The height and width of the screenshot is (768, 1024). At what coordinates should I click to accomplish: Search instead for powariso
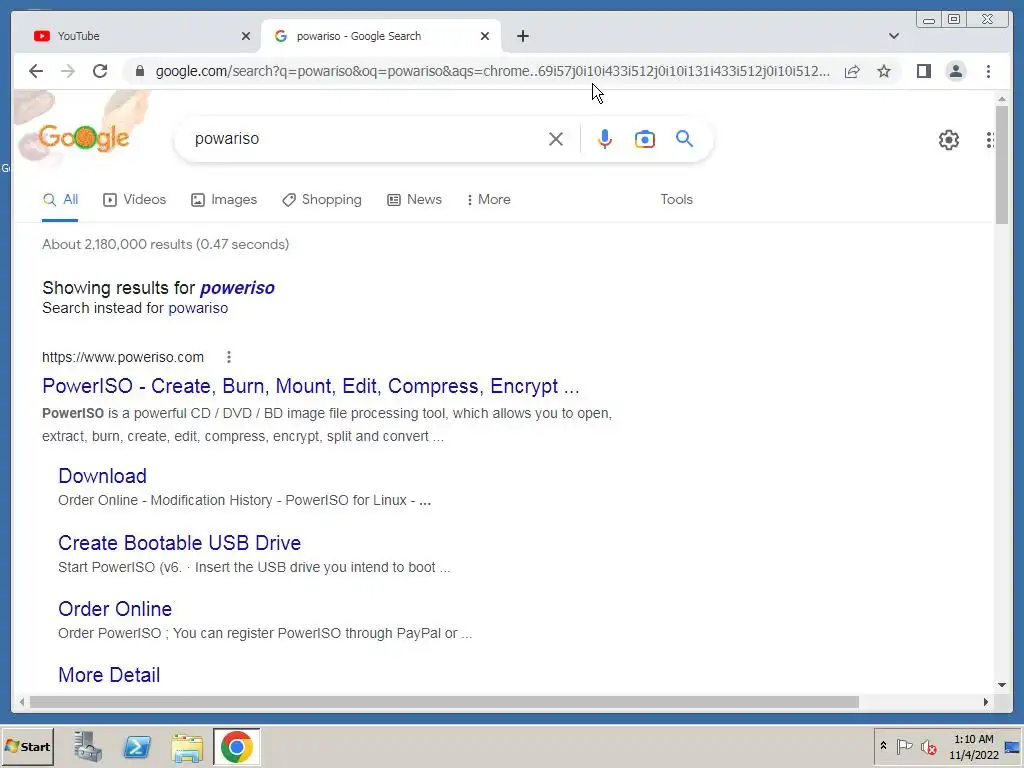pos(198,308)
